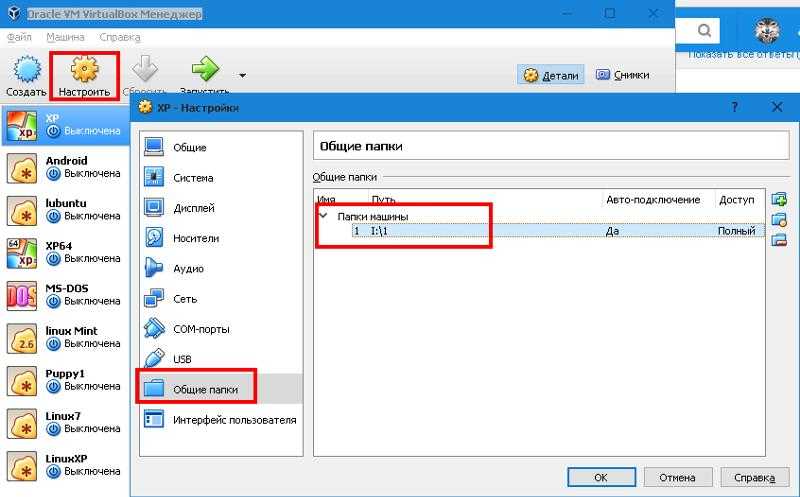Click remove shared folder icon
The image size is (800, 497).
(779, 239)
